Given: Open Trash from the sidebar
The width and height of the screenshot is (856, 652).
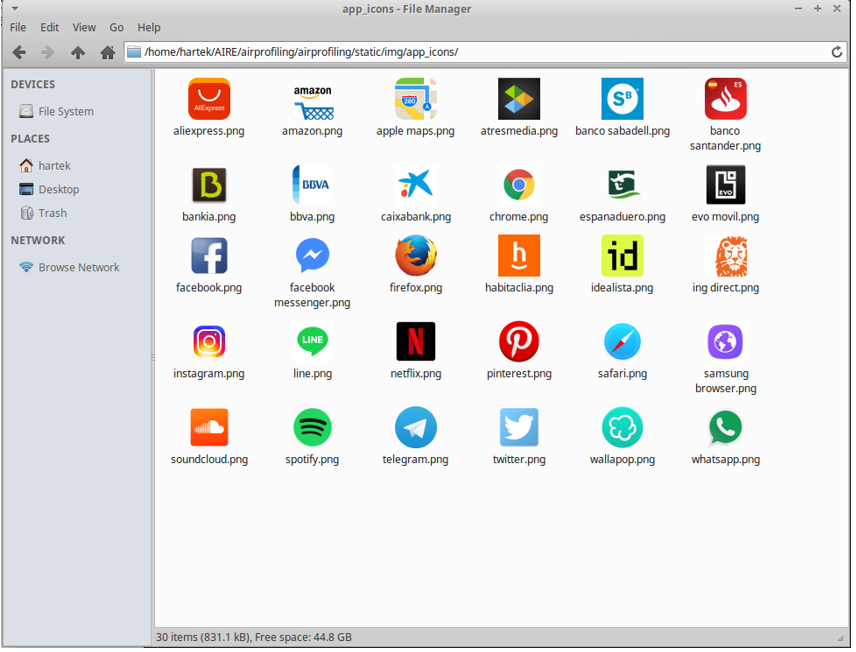Looking at the screenshot, I should point(52,213).
